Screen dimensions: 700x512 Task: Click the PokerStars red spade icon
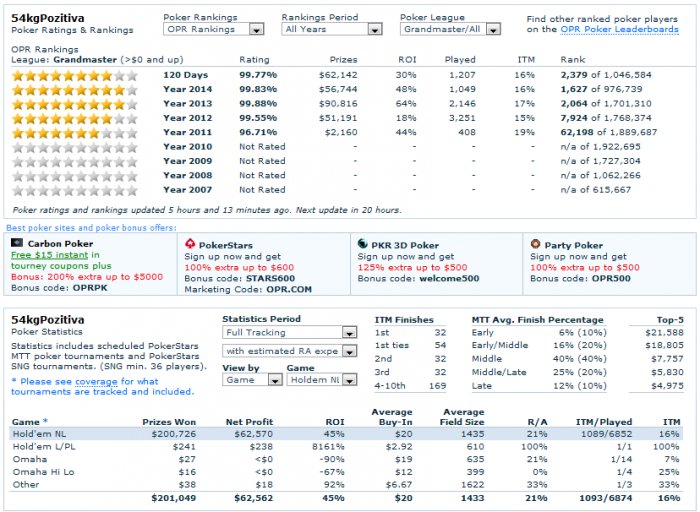coord(190,244)
